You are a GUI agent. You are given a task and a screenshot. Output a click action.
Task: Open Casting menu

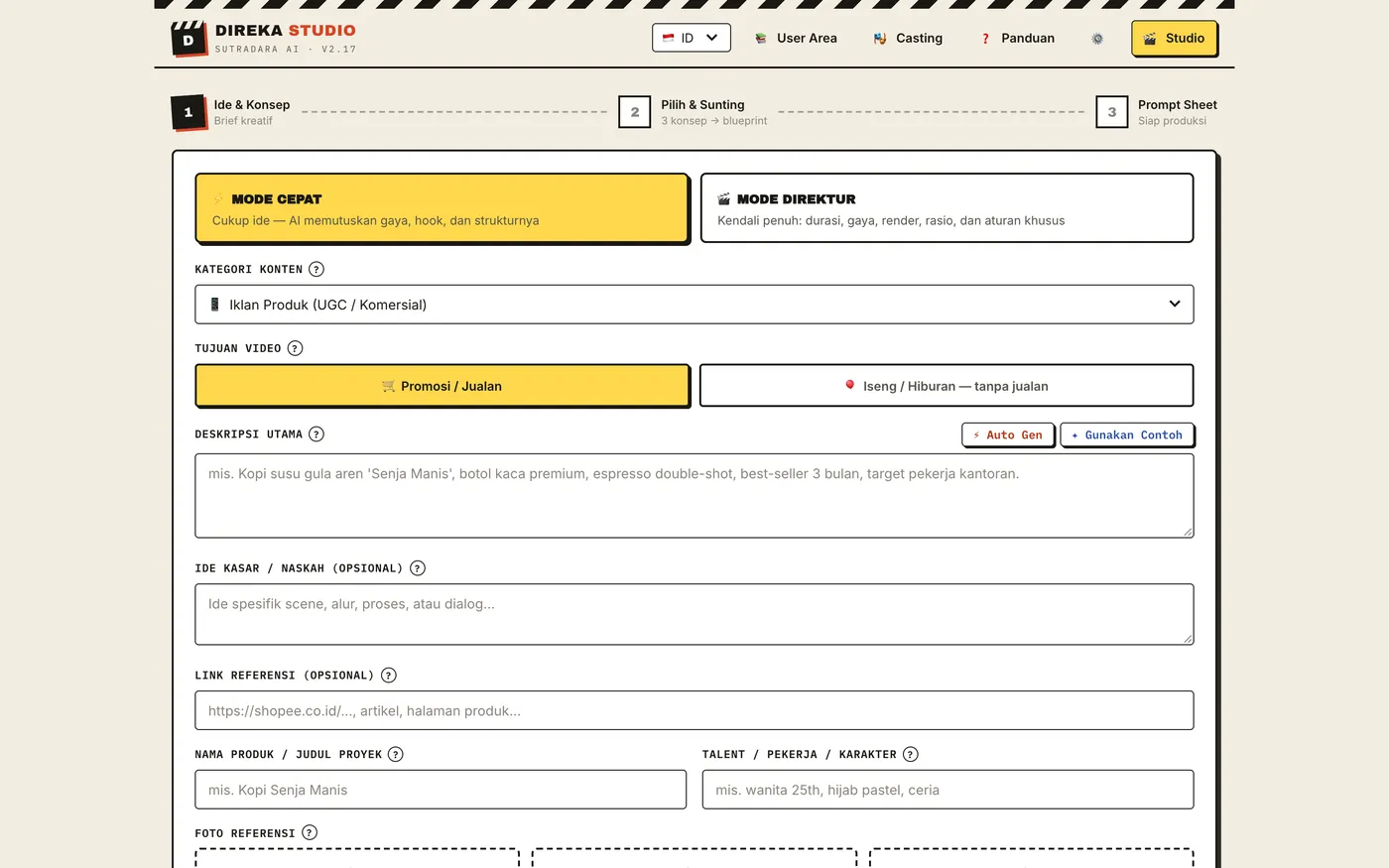[x=908, y=39]
